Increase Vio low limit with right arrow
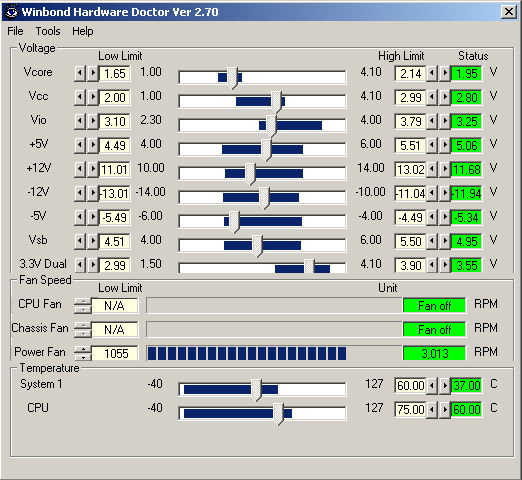The image size is (522, 480). click(93, 121)
